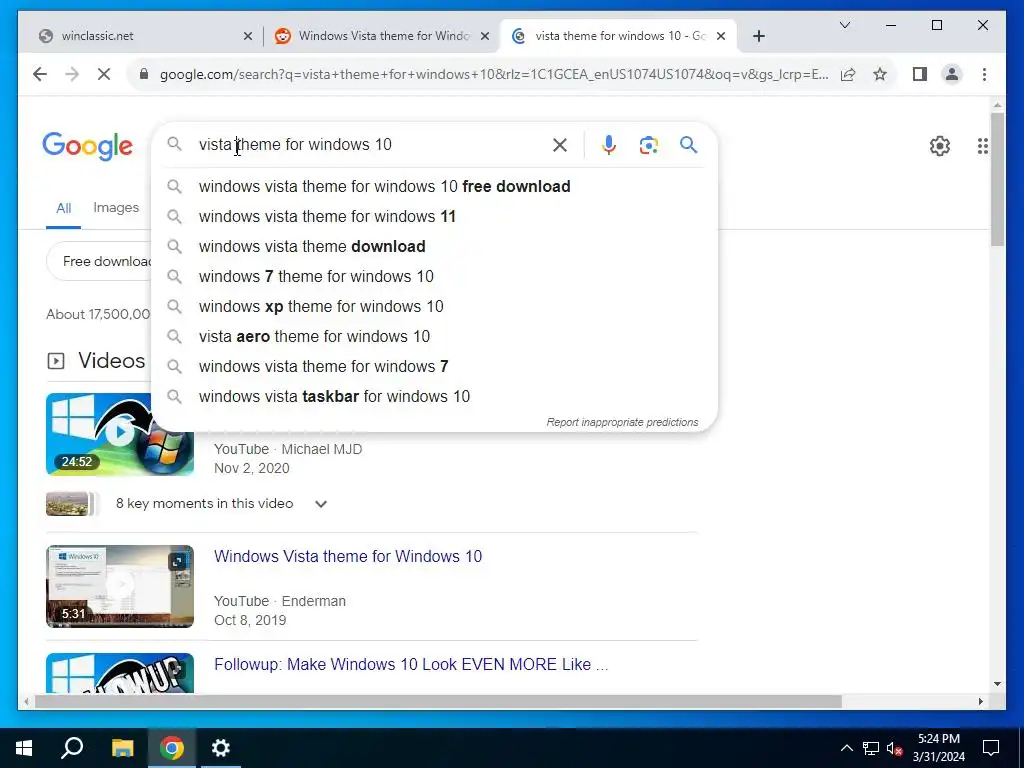Start voice search with microphone
The height and width of the screenshot is (768, 1024).
coord(609,145)
